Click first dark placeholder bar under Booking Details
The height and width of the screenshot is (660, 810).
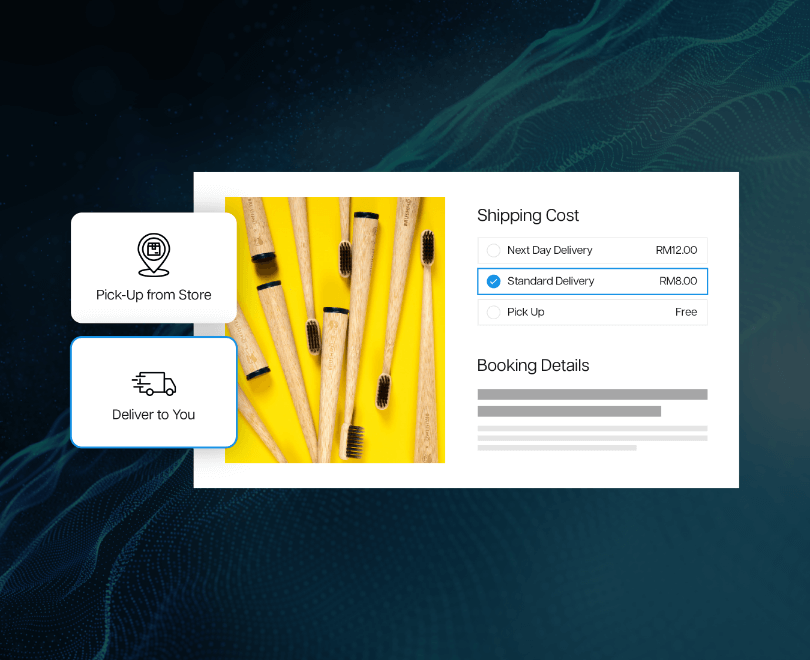pos(592,394)
